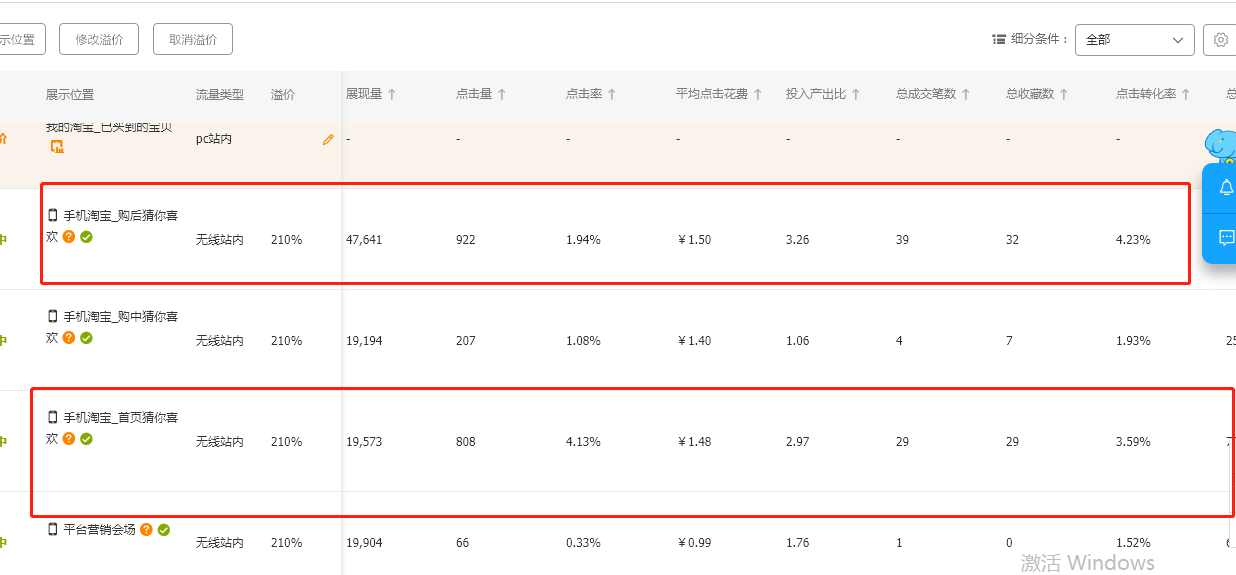This screenshot has width=1236, height=575.
Task: Click total favorites value 32
Action: pyautogui.click(x=1013, y=240)
